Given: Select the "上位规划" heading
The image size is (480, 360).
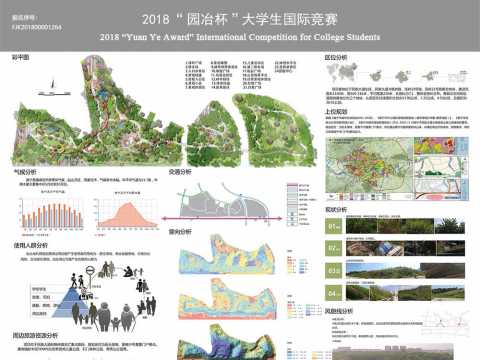Looking at the screenshot, I should click(336, 111).
